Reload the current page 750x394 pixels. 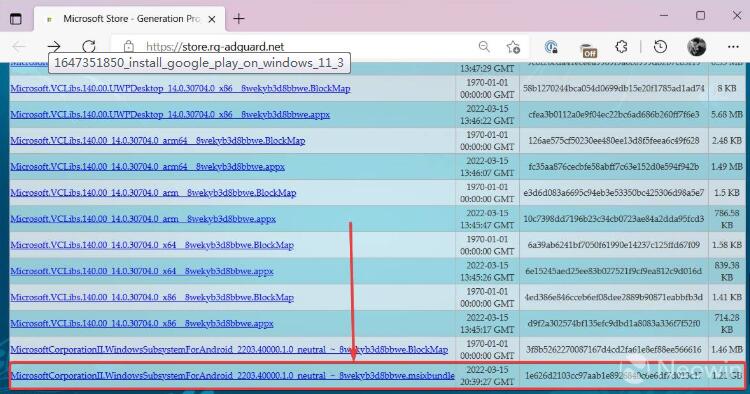coord(88,46)
